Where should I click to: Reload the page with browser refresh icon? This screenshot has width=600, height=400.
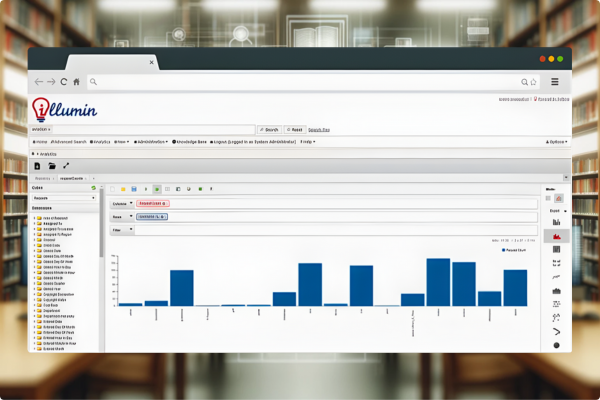pos(64,81)
